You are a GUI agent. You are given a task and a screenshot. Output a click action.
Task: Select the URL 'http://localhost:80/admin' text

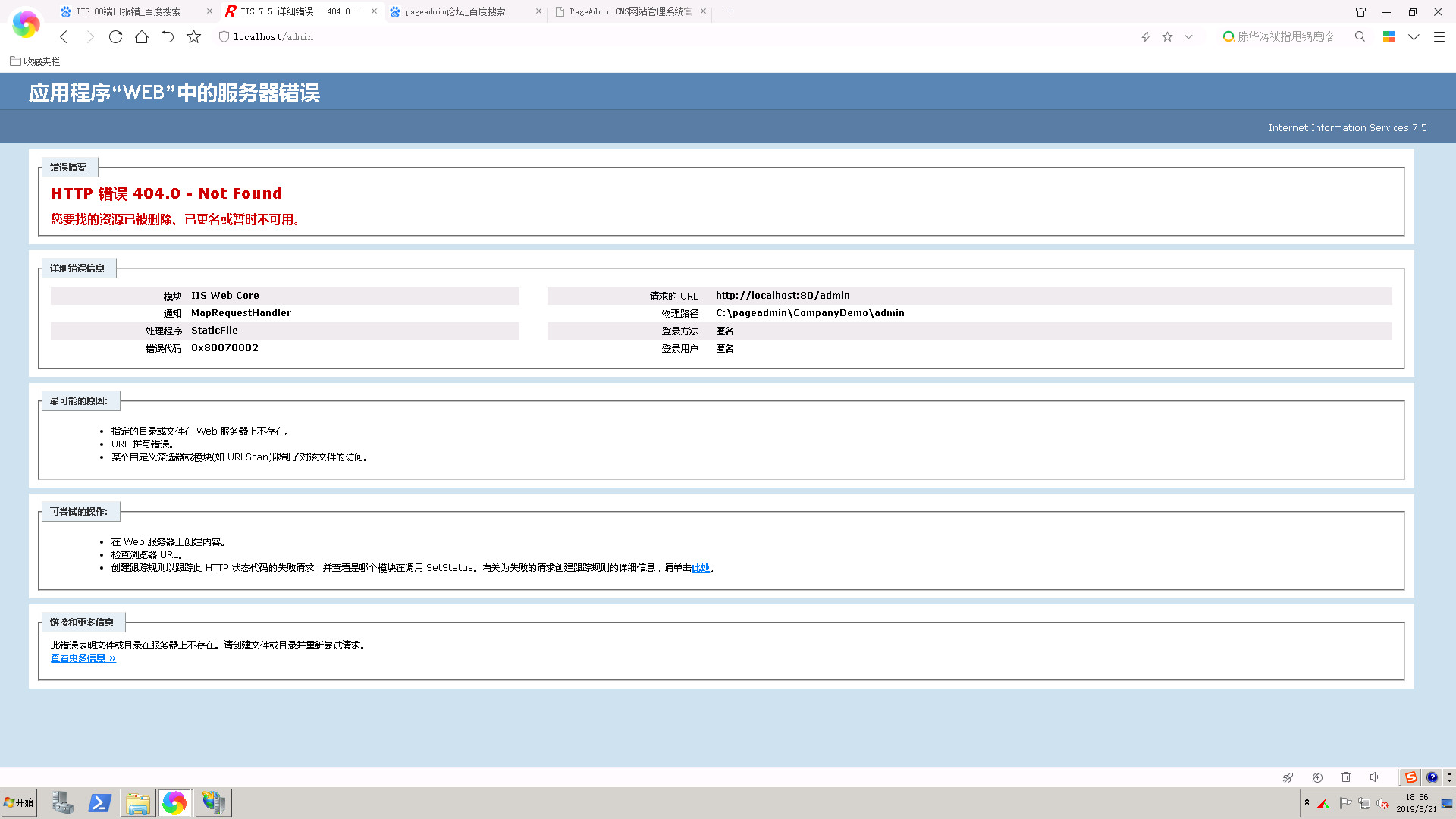pos(783,296)
